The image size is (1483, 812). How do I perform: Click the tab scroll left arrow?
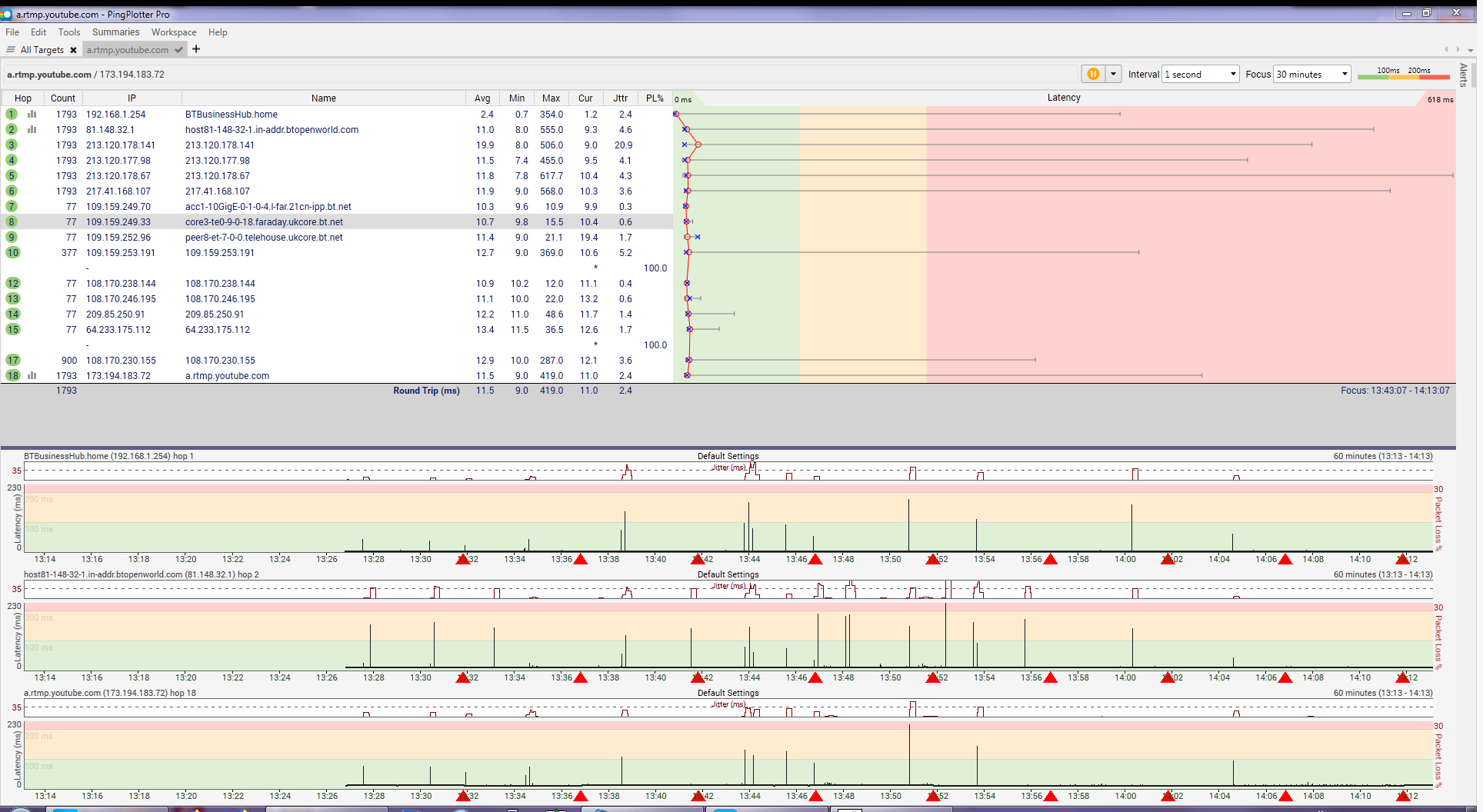[x=1446, y=49]
